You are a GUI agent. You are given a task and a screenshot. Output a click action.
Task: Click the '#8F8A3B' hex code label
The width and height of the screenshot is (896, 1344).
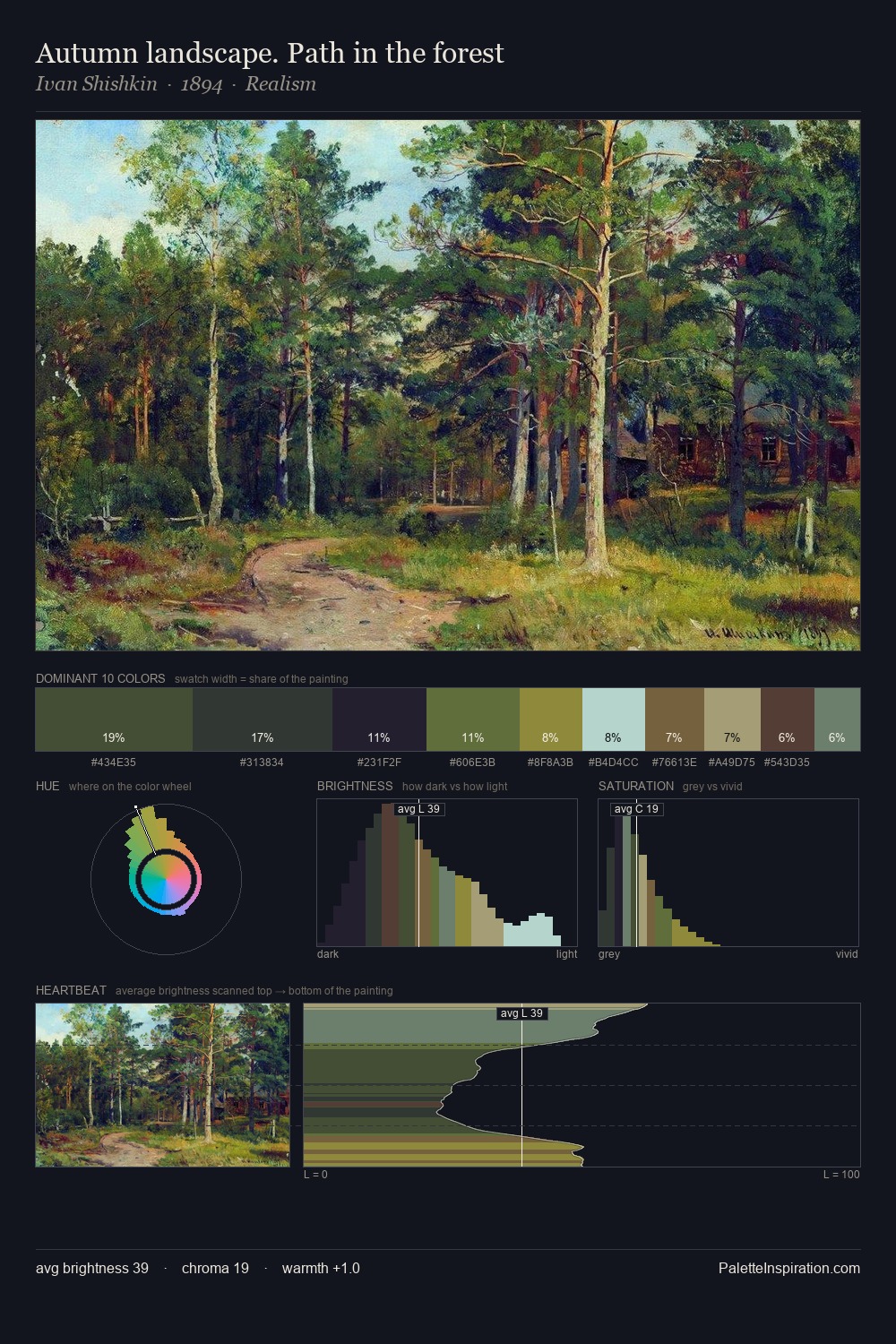click(x=550, y=762)
